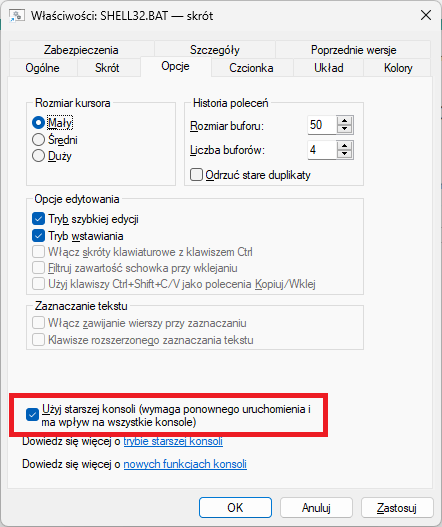The width and height of the screenshot is (442, 527).
Task: Uncheck Użyj starszej konsoli option
Action: 32,415
